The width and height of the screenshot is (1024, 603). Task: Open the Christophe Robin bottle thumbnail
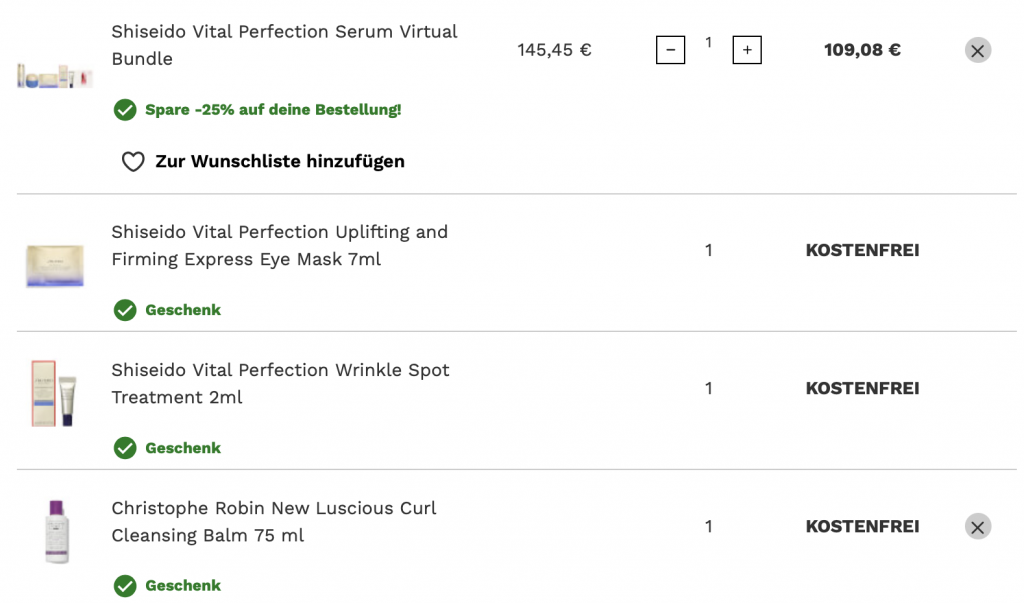[x=57, y=531]
